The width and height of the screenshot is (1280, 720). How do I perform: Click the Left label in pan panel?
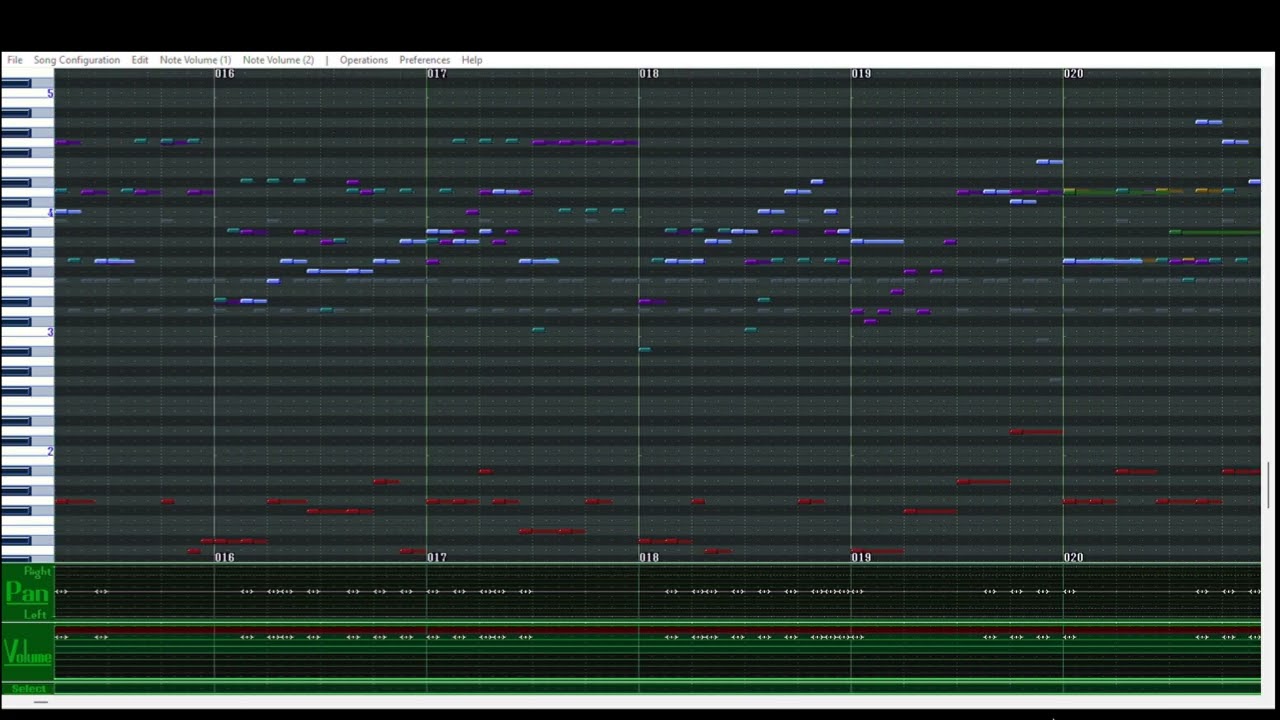(x=35, y=614)
